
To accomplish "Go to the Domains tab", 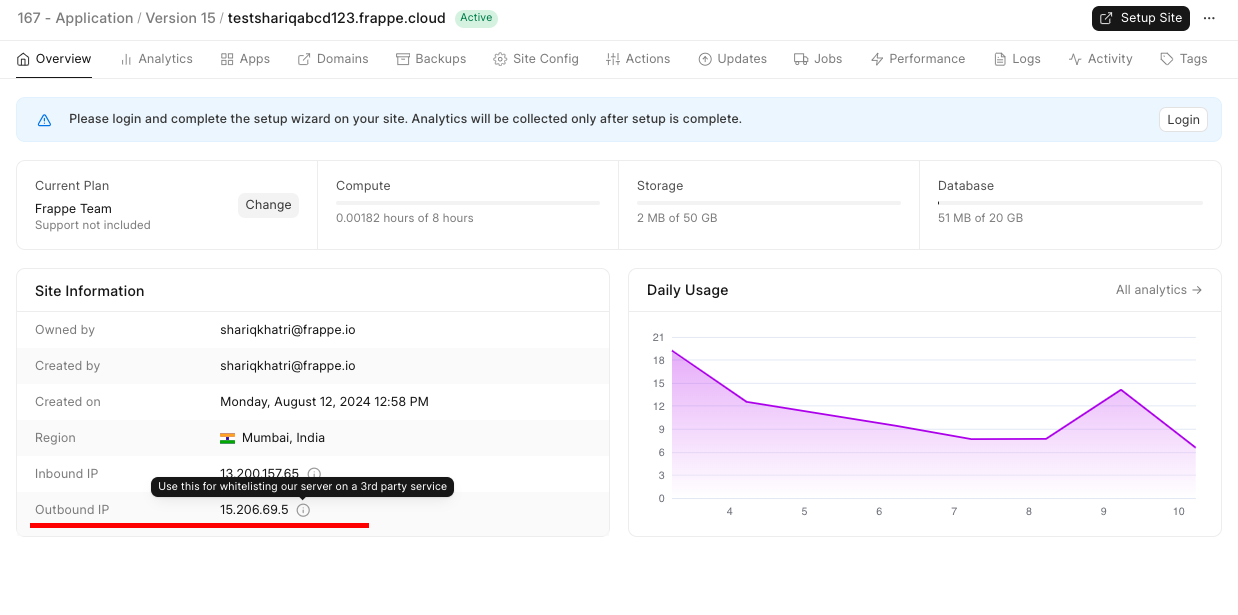I will [333, 59].
